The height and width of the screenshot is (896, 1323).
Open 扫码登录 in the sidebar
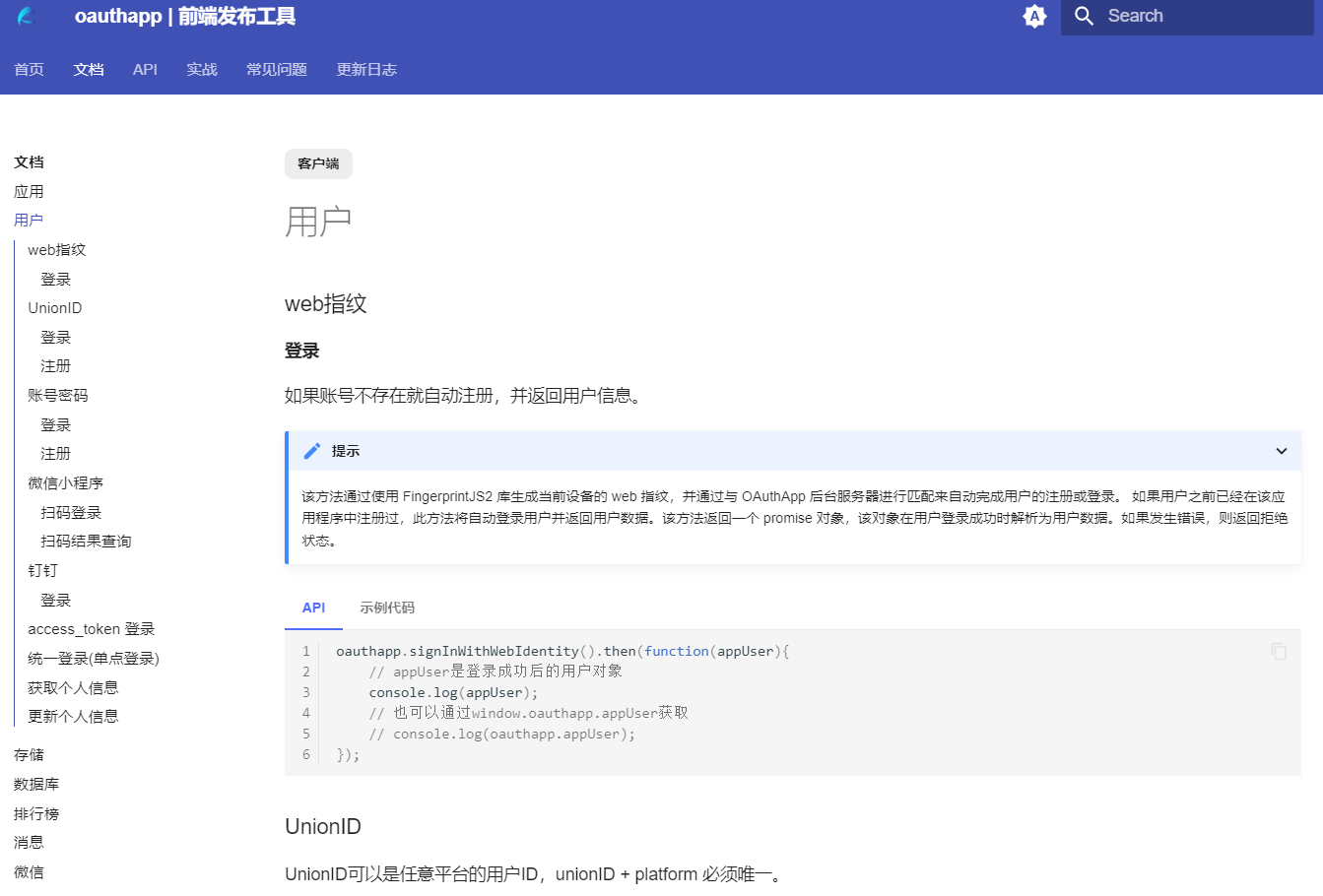pos(71,512)
